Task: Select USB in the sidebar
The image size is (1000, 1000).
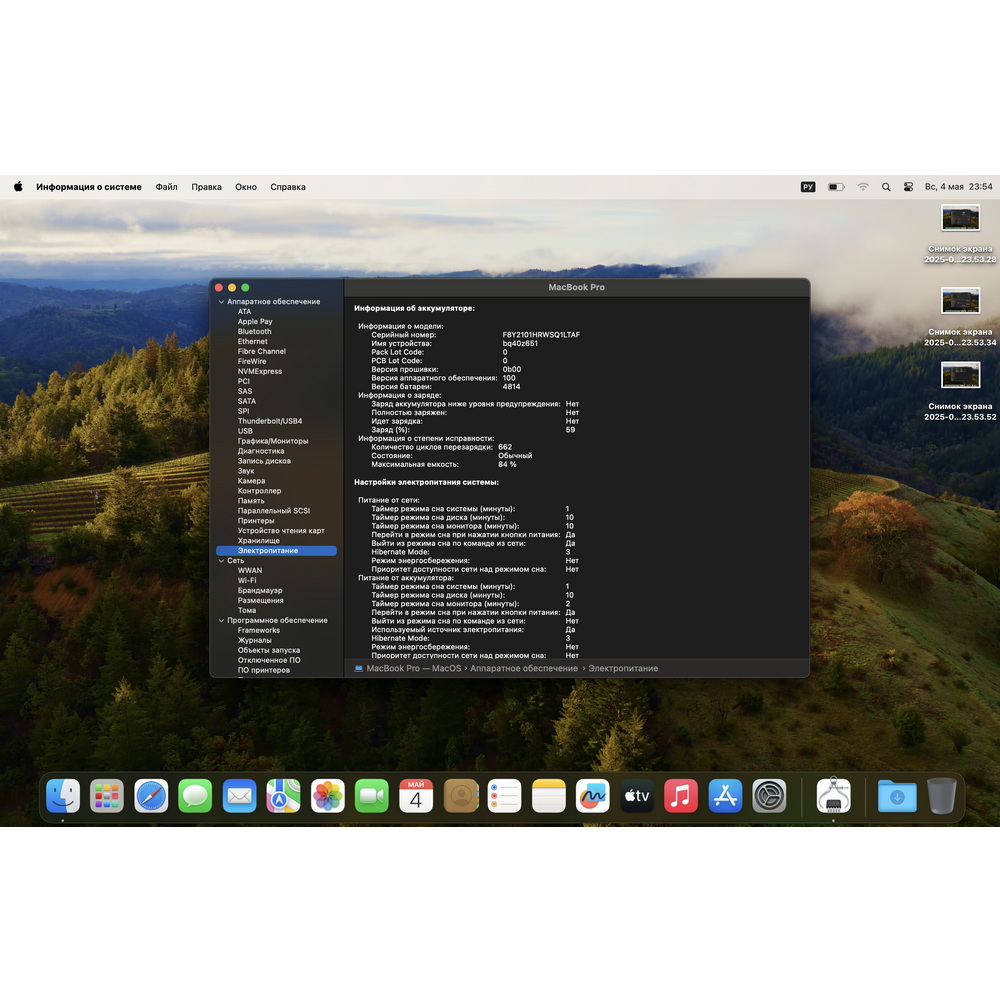Action: [245, 431]
